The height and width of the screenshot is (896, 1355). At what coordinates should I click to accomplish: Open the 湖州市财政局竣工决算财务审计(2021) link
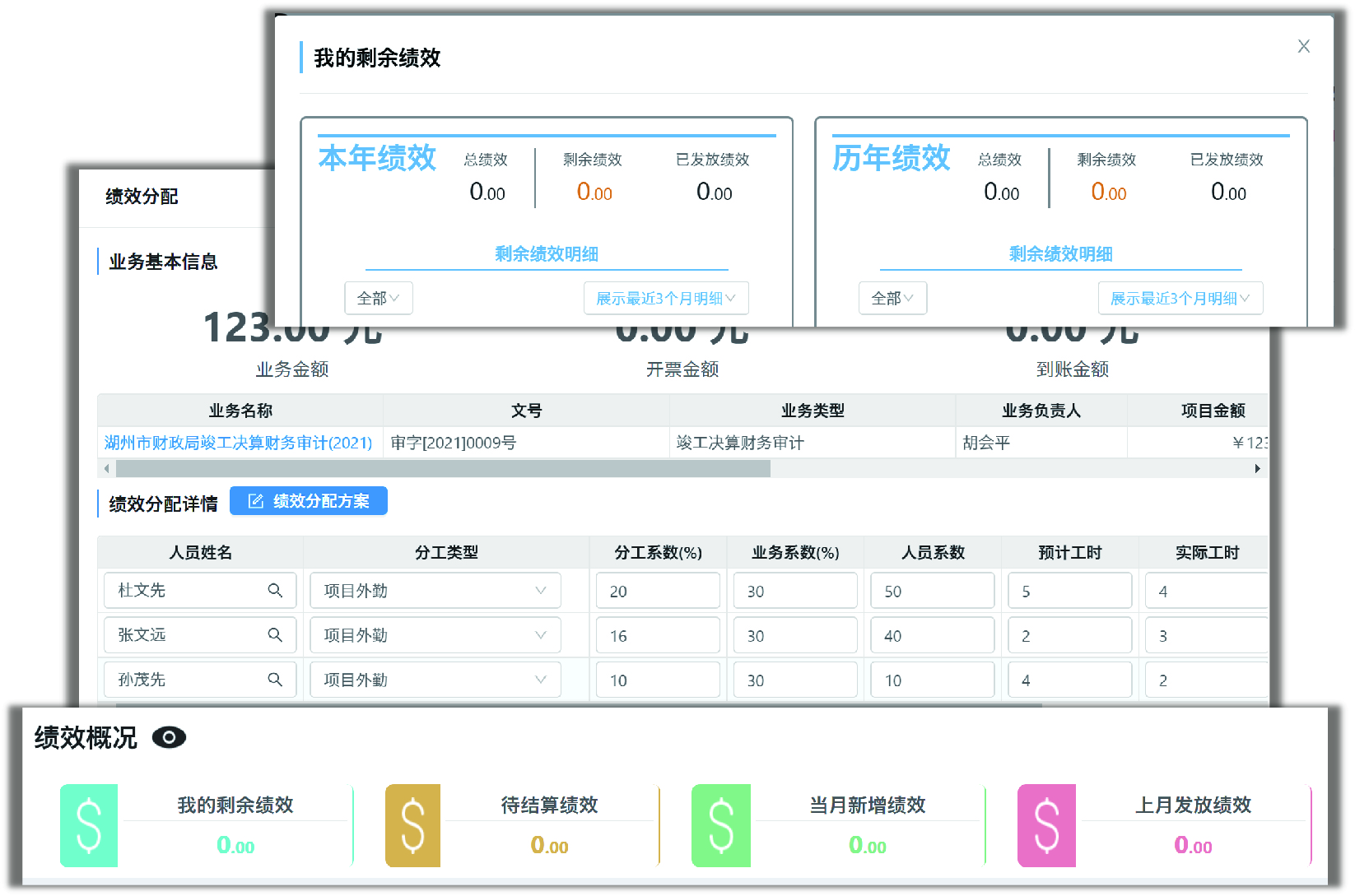tap(239, 443)
